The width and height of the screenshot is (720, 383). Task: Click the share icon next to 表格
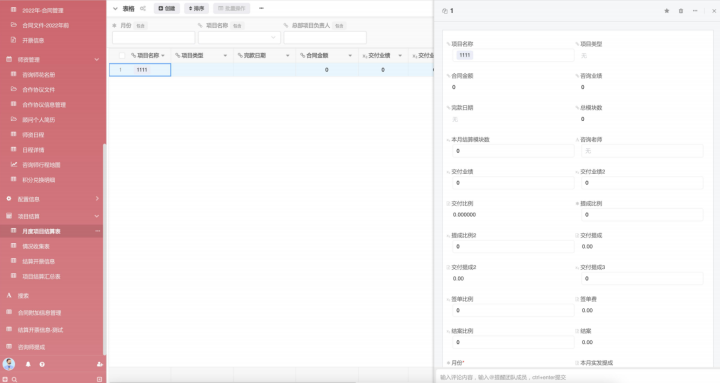point(143,8)
